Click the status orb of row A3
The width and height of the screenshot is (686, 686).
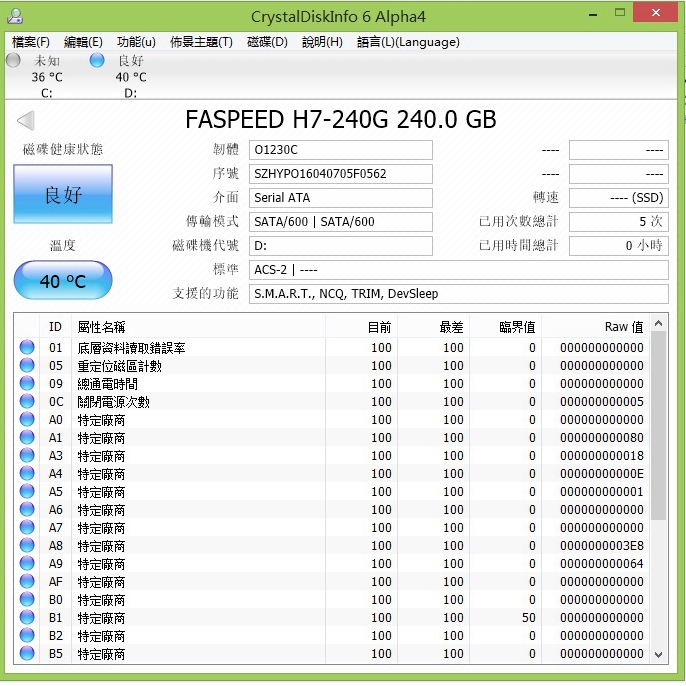[27, 455]
